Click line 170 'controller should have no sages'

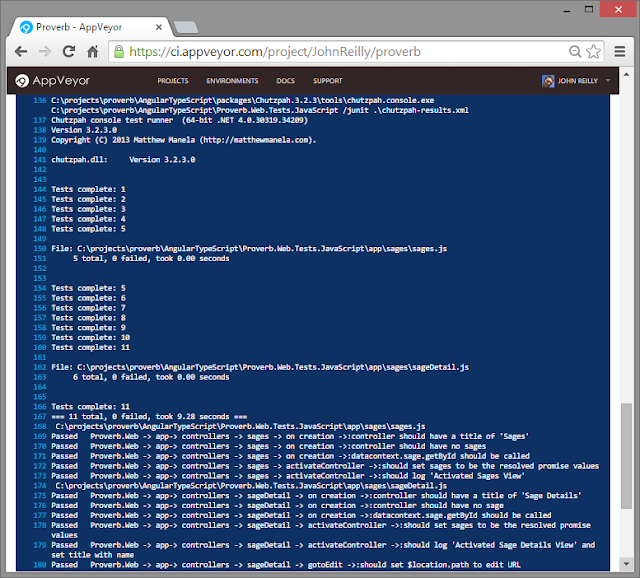tap(269, 446)
